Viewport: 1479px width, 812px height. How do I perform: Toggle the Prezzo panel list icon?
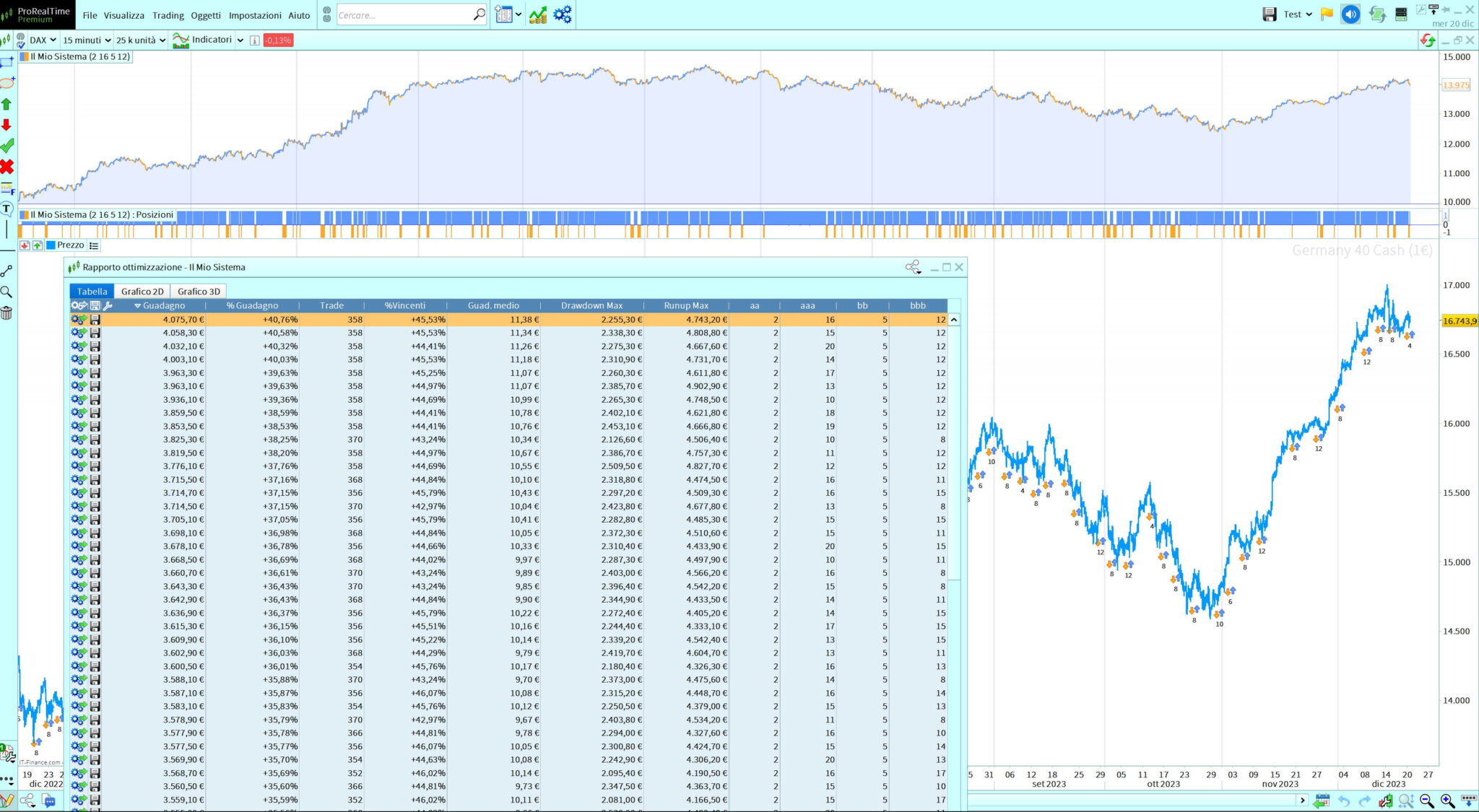click(x=94, y=245)
